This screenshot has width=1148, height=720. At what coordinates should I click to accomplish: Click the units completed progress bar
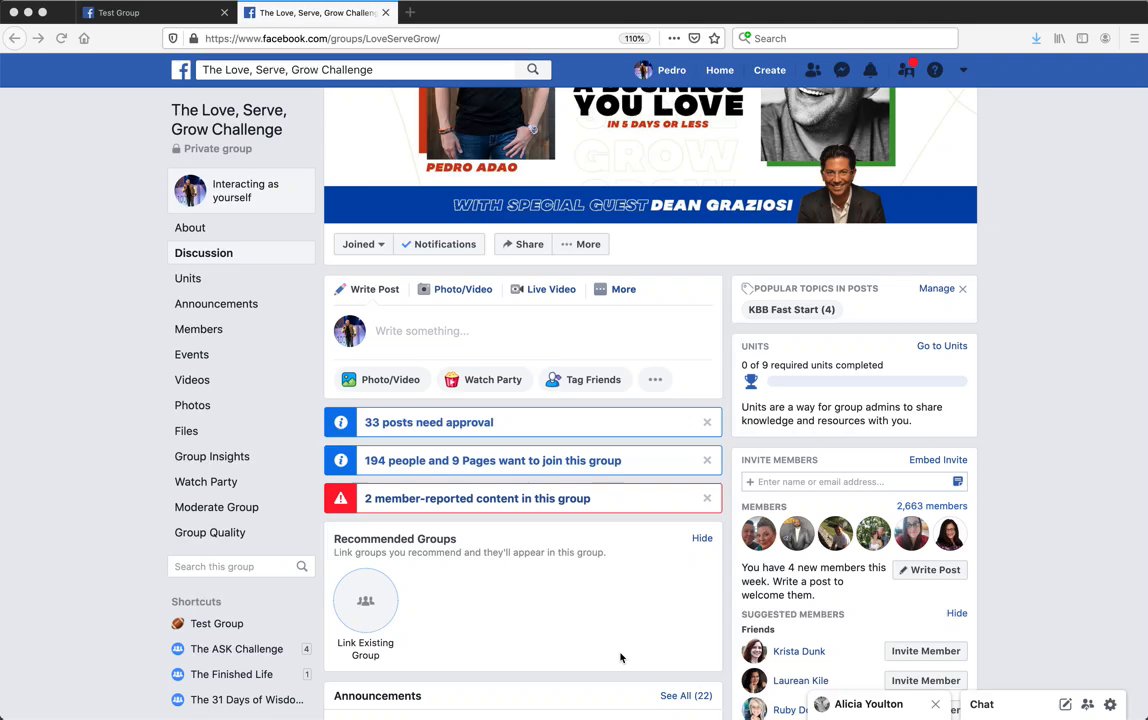[867, 382]
